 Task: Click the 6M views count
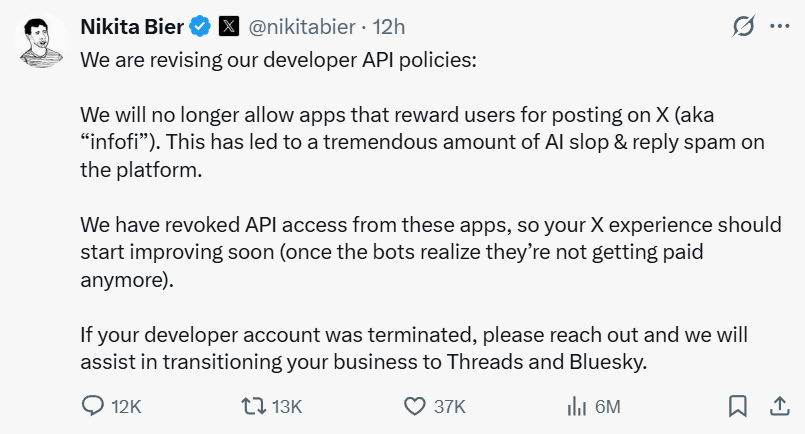pos(607,406)
